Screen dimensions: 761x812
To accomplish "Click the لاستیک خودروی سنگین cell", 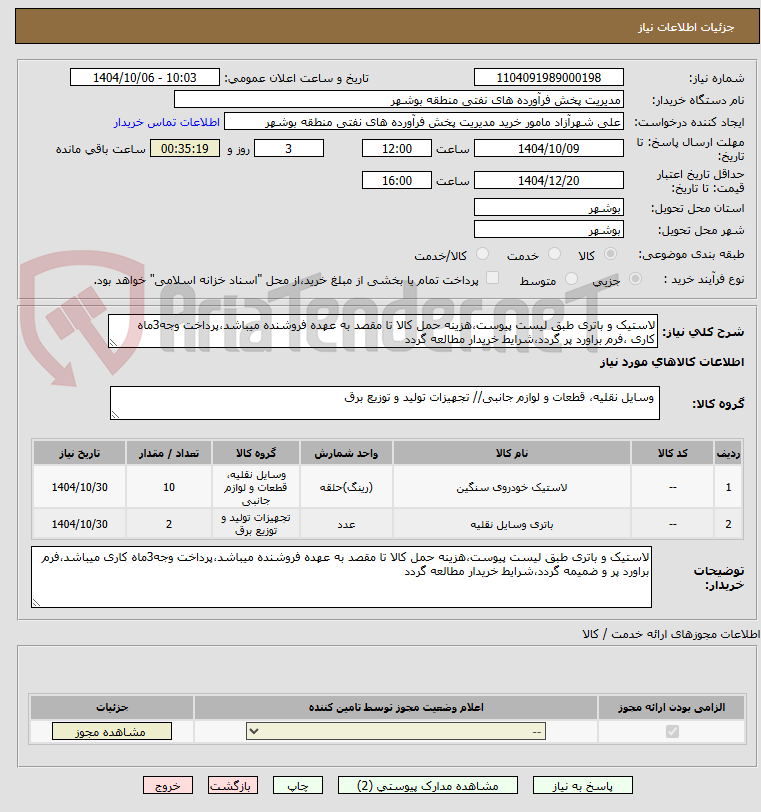I will click(x=511, y=487).
